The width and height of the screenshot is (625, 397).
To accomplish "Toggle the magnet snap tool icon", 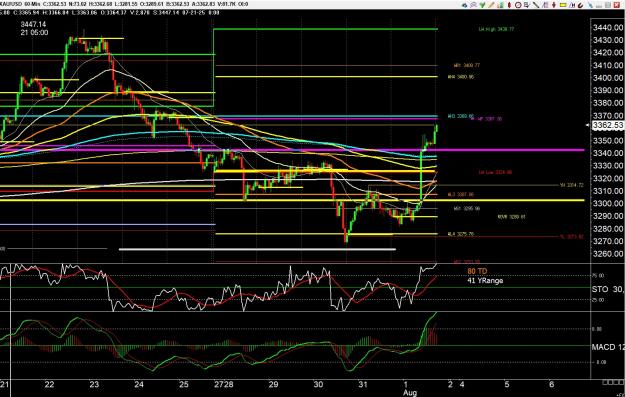I will coord(580,5).
